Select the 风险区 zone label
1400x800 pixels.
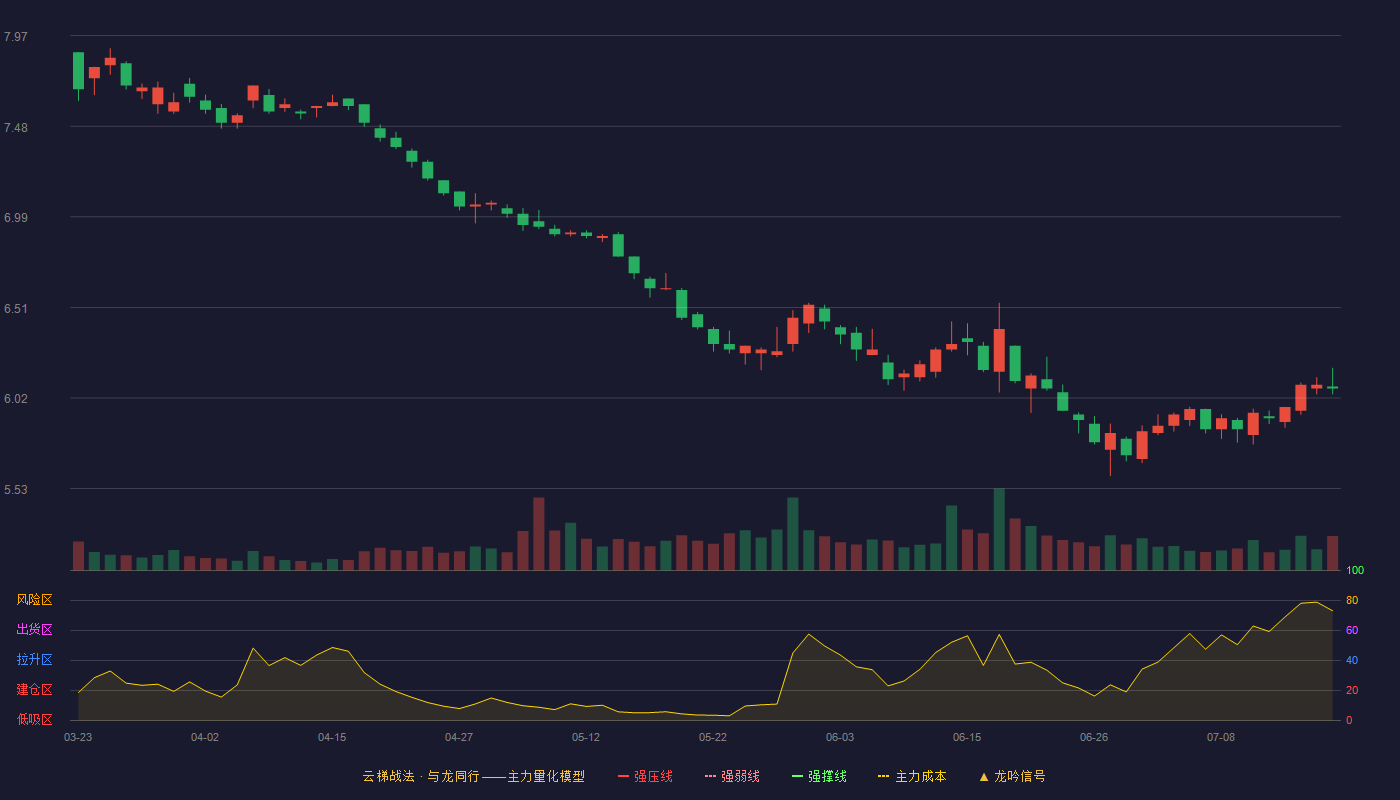pyautogui.click(x=34, y=600)
